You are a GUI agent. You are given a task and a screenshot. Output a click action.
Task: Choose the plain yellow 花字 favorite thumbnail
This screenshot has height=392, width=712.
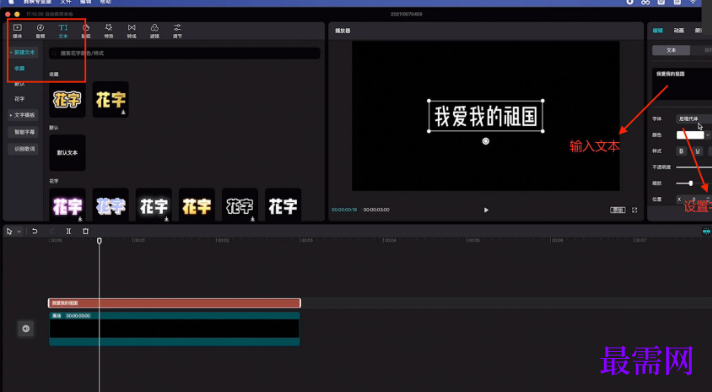(x=111, y=99)
